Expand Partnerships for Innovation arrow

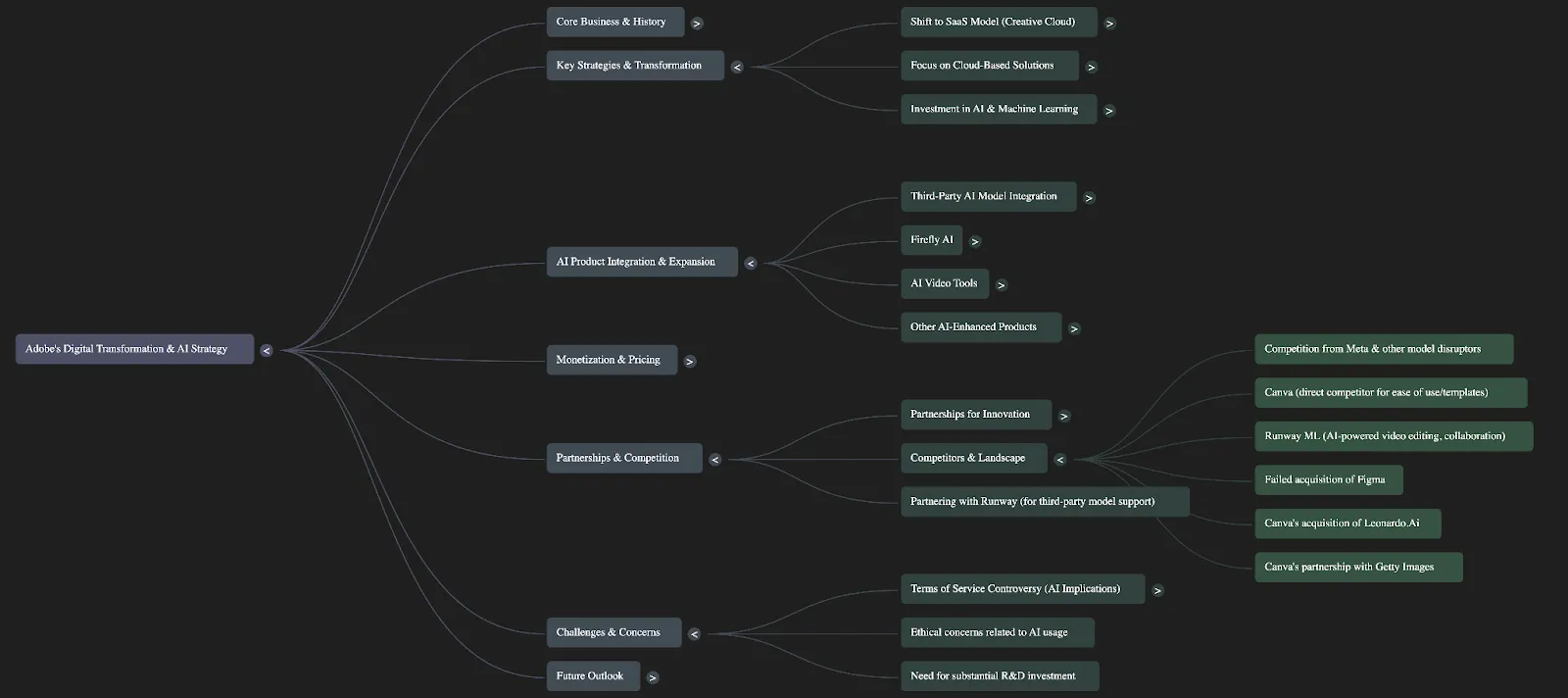pyautogui.click(x=1064, y=416)
